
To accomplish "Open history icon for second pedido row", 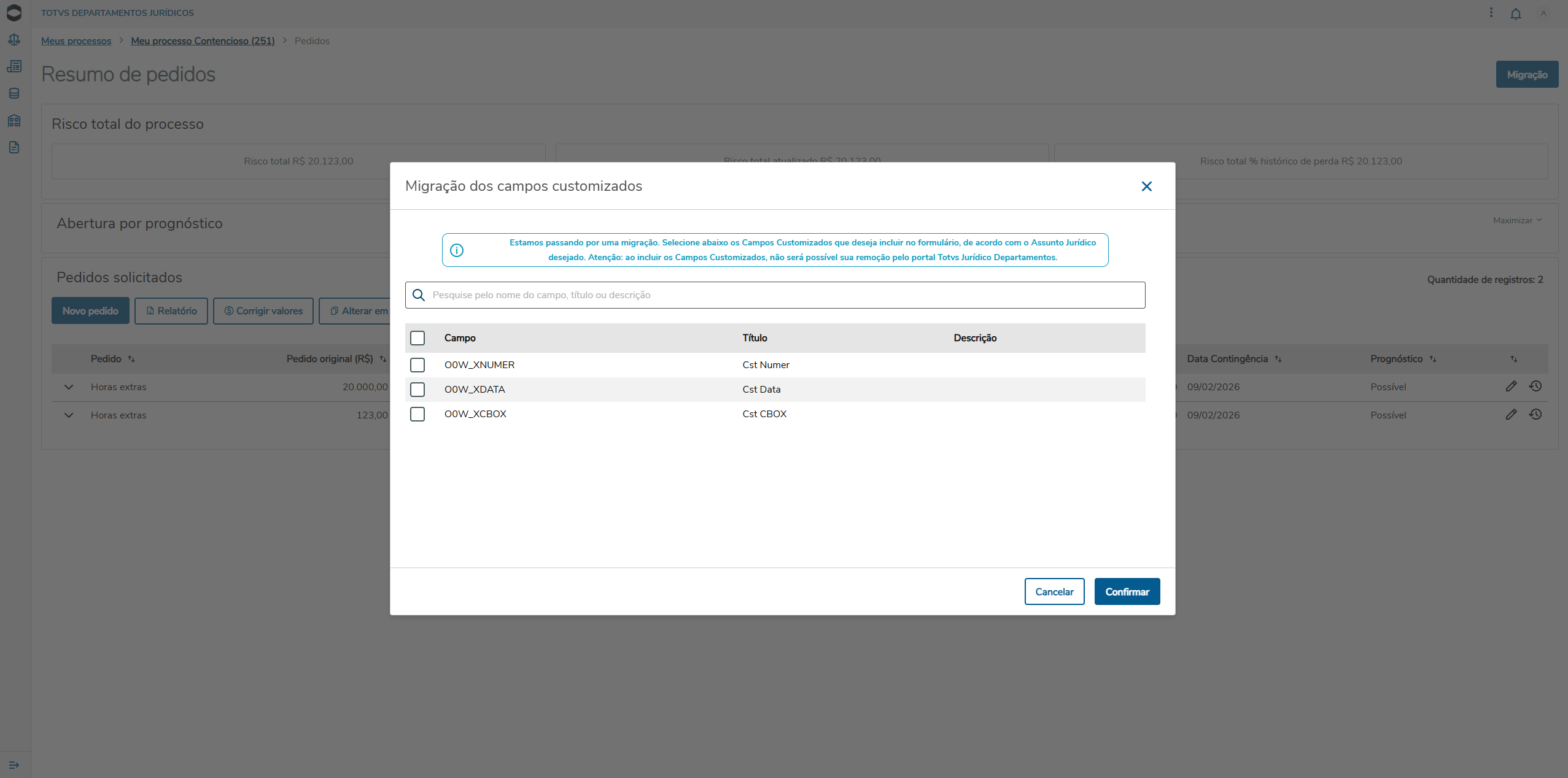I will coord(1535,415).
